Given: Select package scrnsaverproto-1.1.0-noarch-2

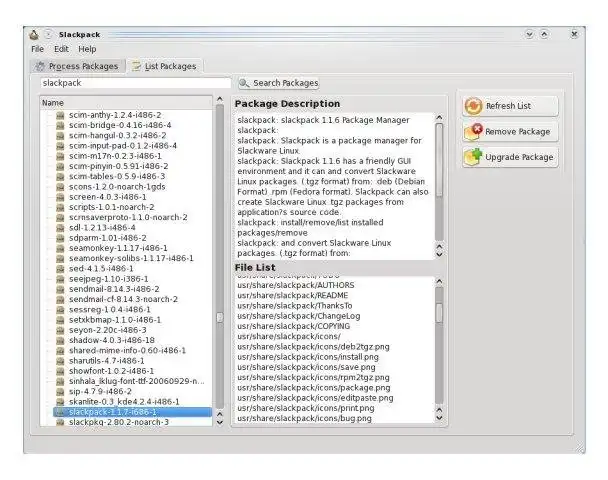Looking at the screenshot, I should tap(128, 217).
